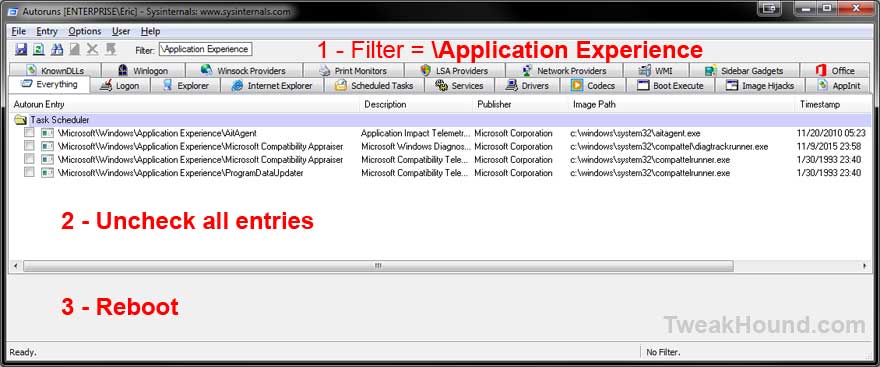880x367 pixels.
Task: Uncheck the AitAgent entry checkbox
Action: pos(29,133)
